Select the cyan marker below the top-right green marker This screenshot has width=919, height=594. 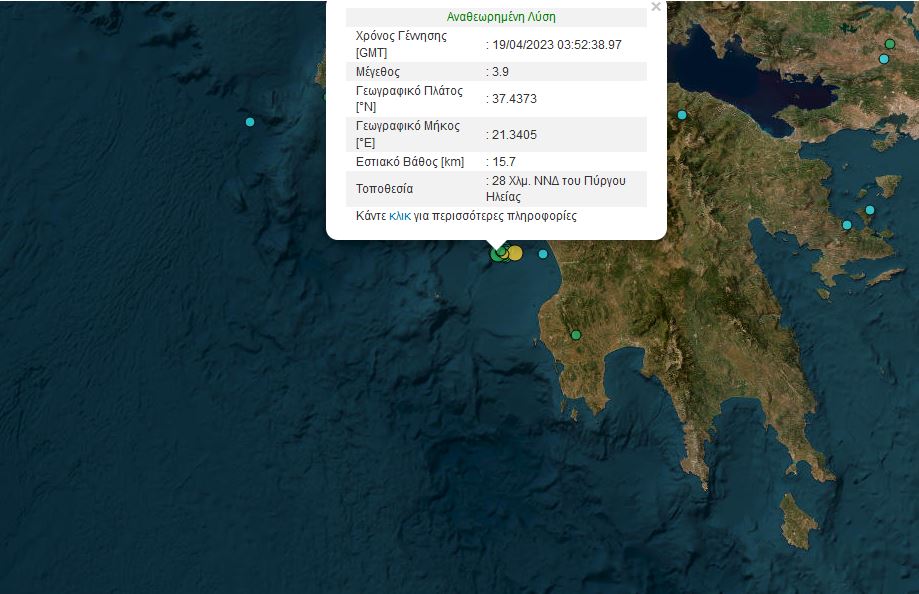pyautogui.click(x=884, y=59)
